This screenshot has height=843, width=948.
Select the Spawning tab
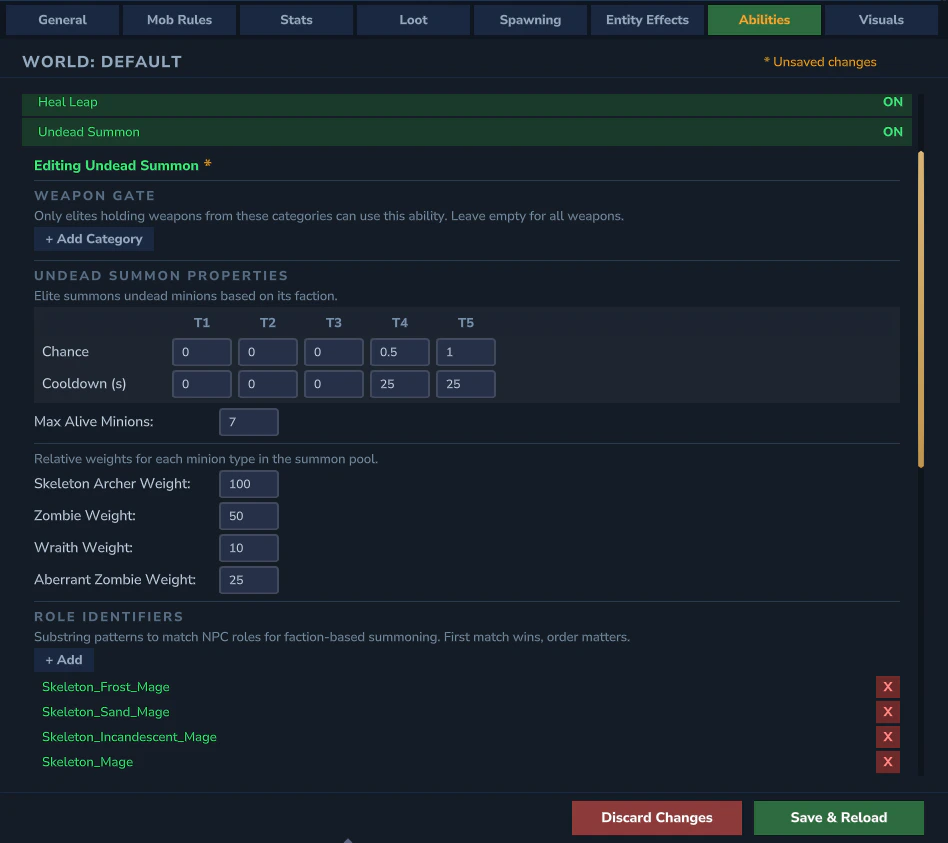coord(530,20)
